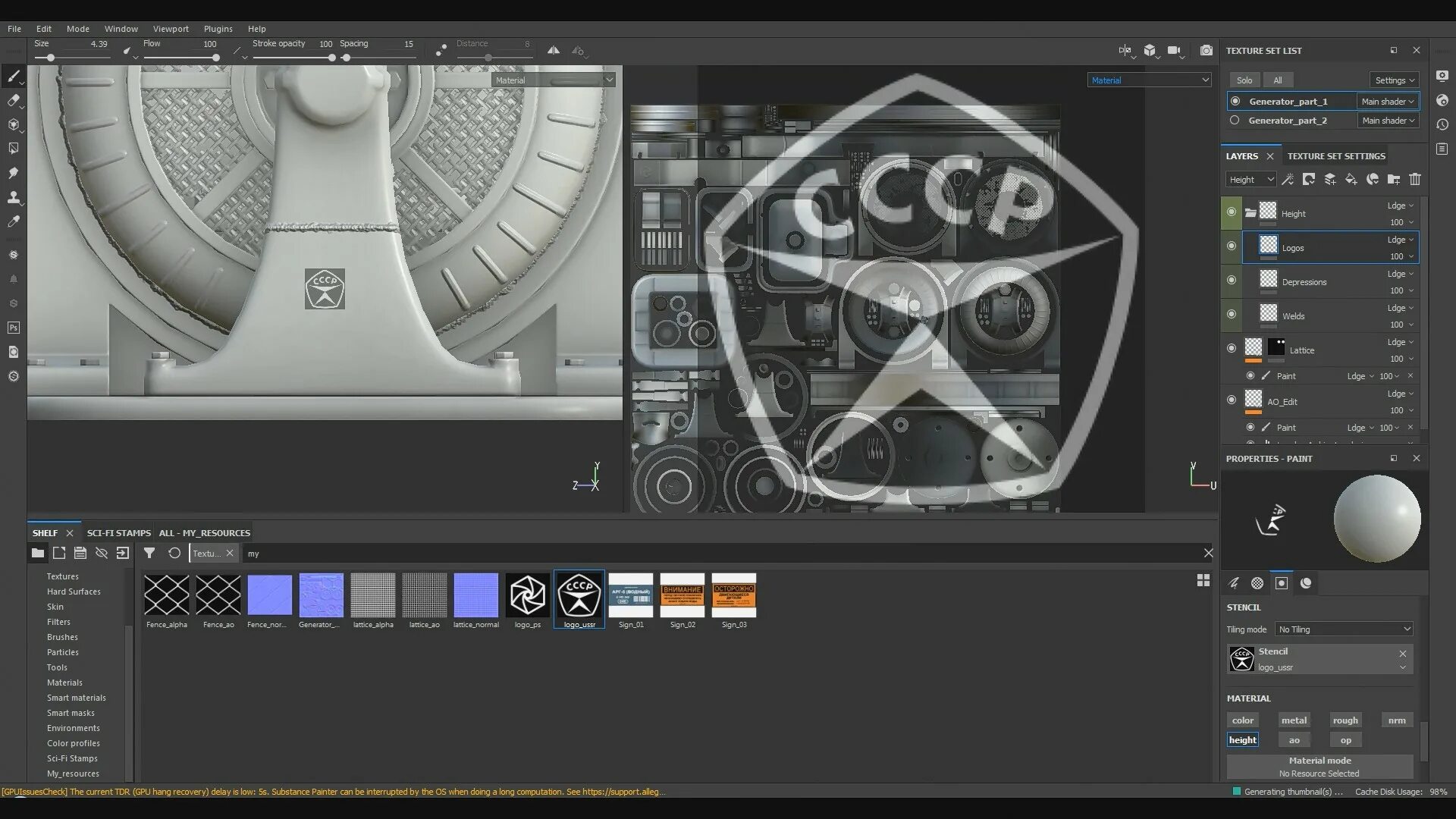
Task: Select the Material Picker eyedropper tool
Action: (x=13, y=221)
